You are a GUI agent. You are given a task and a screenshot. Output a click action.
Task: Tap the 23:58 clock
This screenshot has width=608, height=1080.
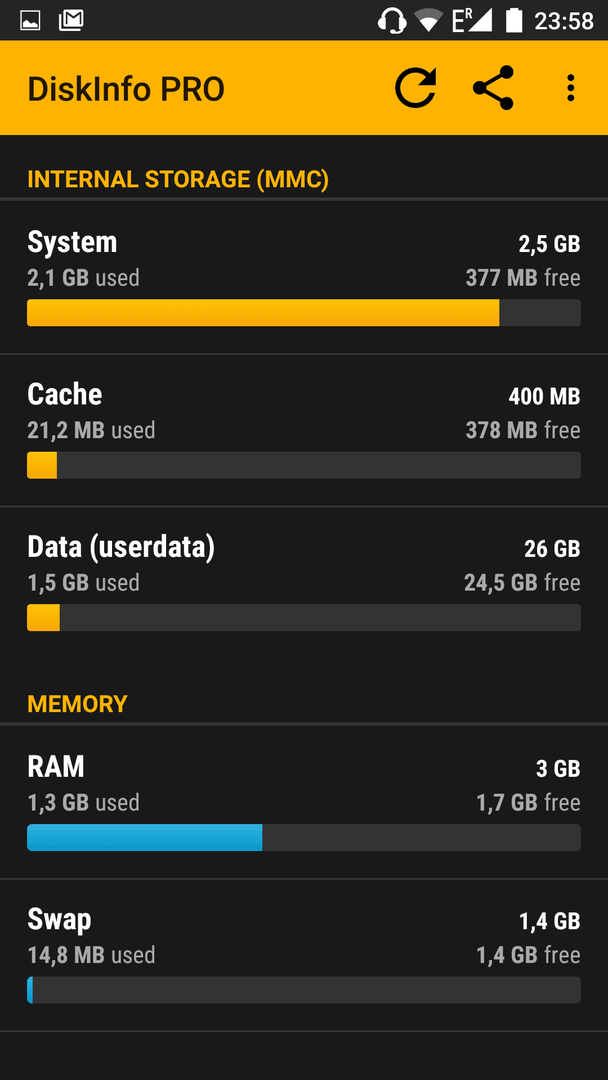(x=564, y=21)
